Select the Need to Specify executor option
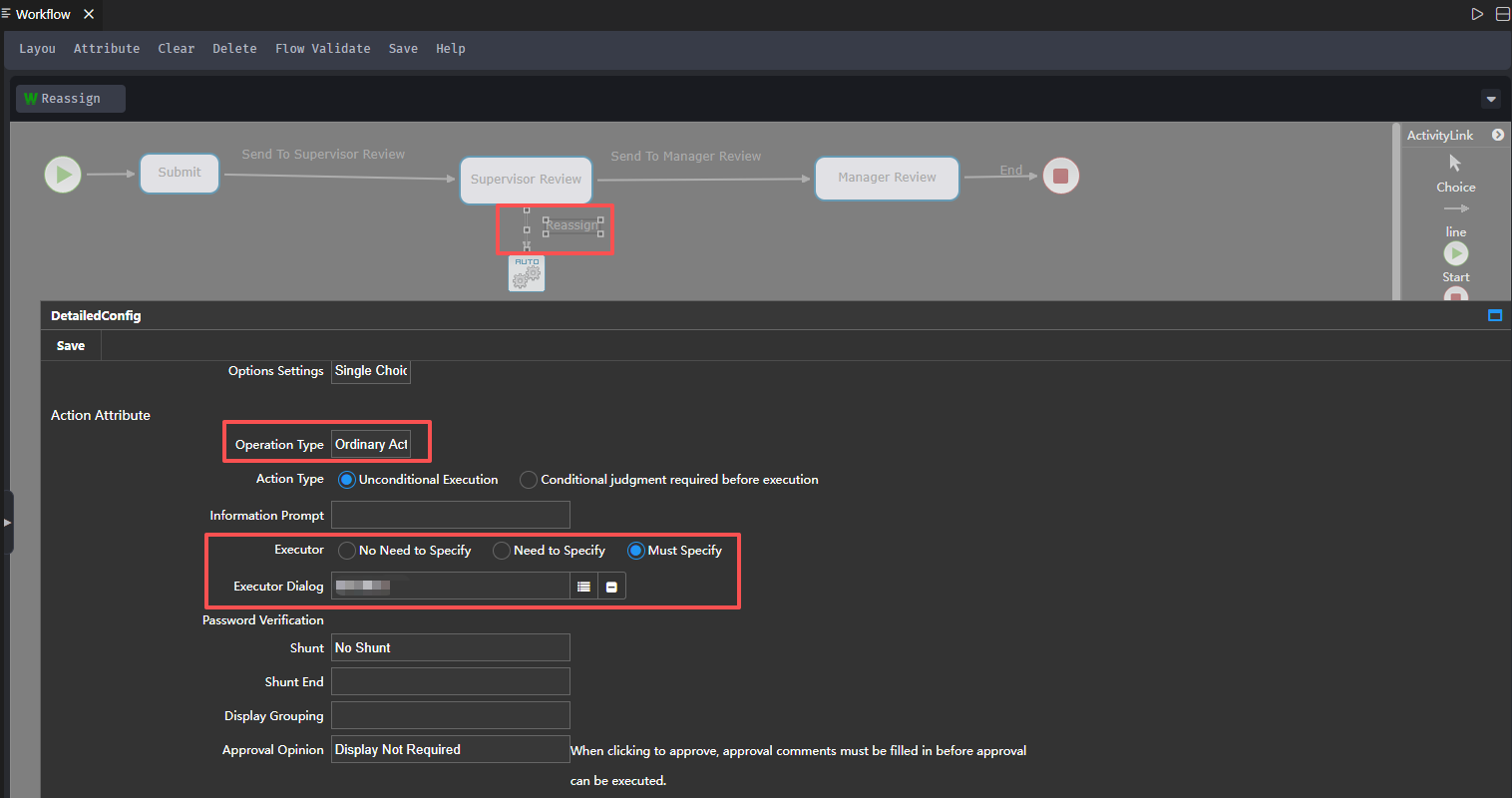The height and width of the screenshot is (798, 1512). (502, 551)
